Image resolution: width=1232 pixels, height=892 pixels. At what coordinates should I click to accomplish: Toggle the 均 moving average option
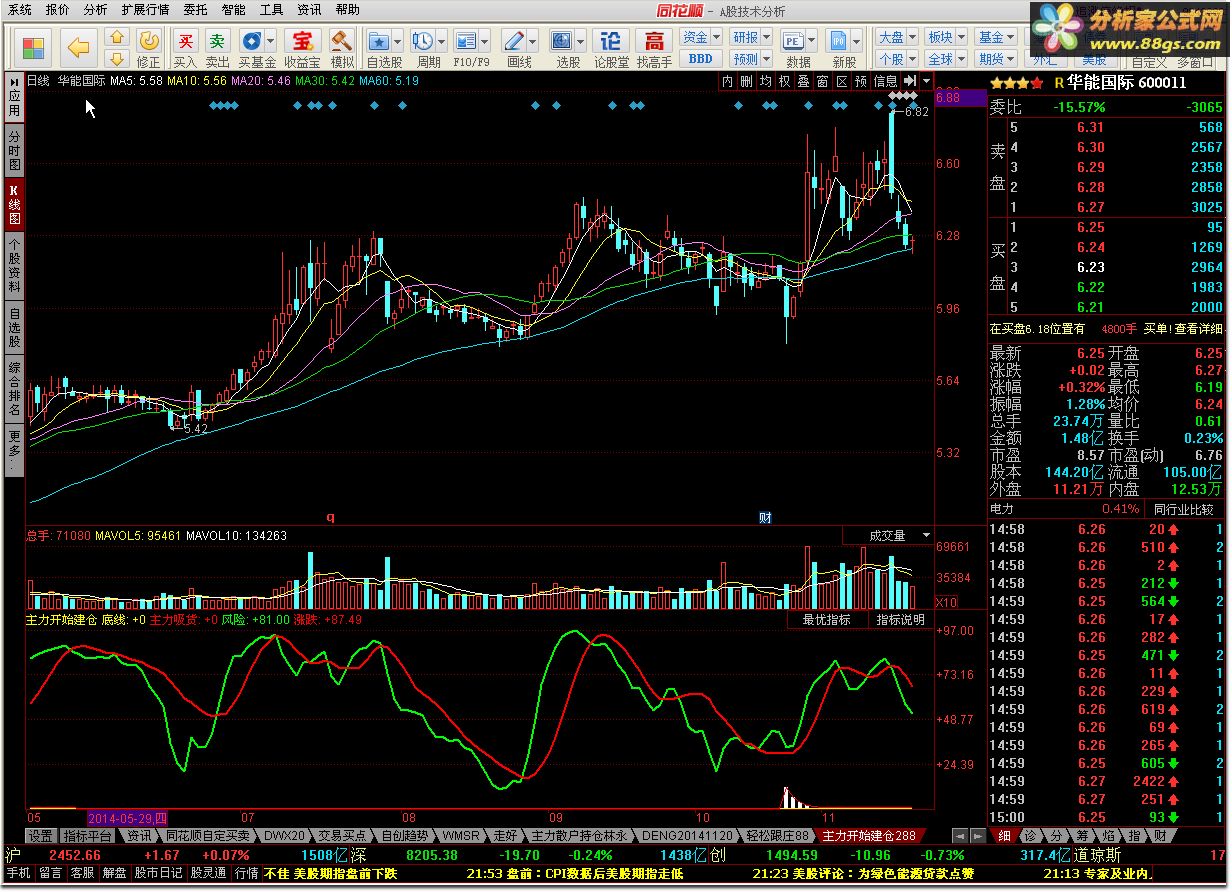coord(766,81)
